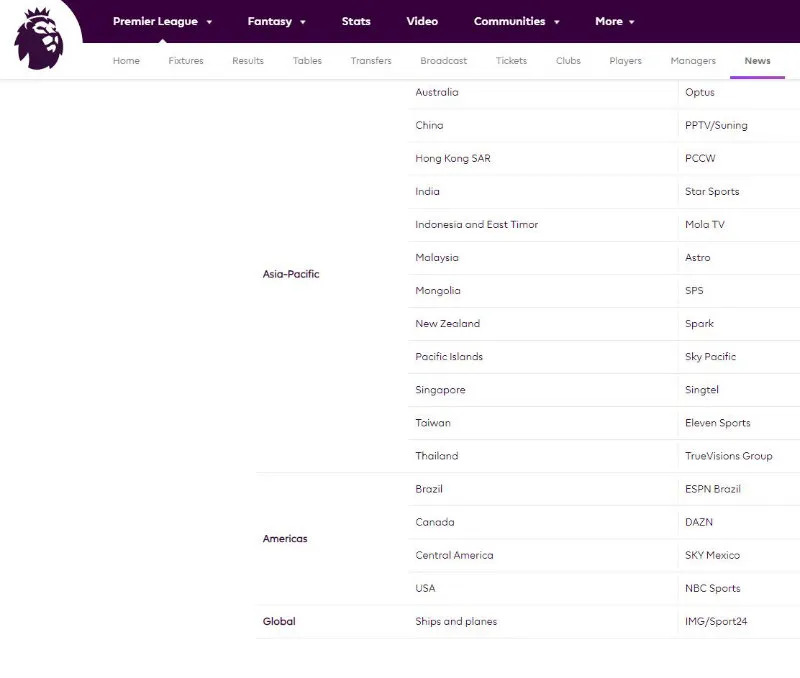View the Clubs section
Image resolution: width=800 pixels, height=678 pixels.
coord(567,60)
